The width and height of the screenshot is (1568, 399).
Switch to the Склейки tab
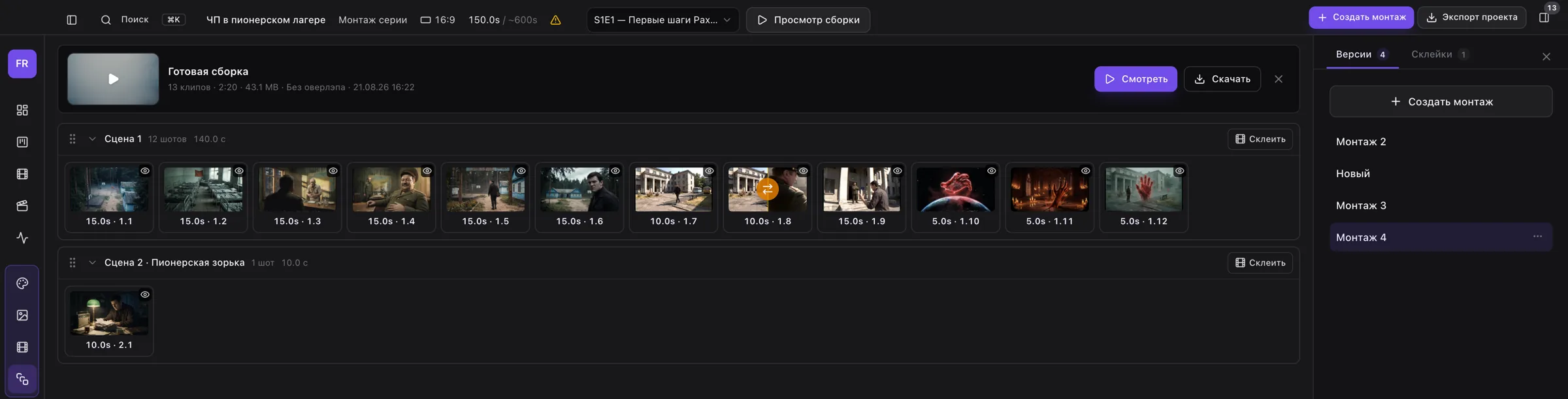pos(1440,54)
